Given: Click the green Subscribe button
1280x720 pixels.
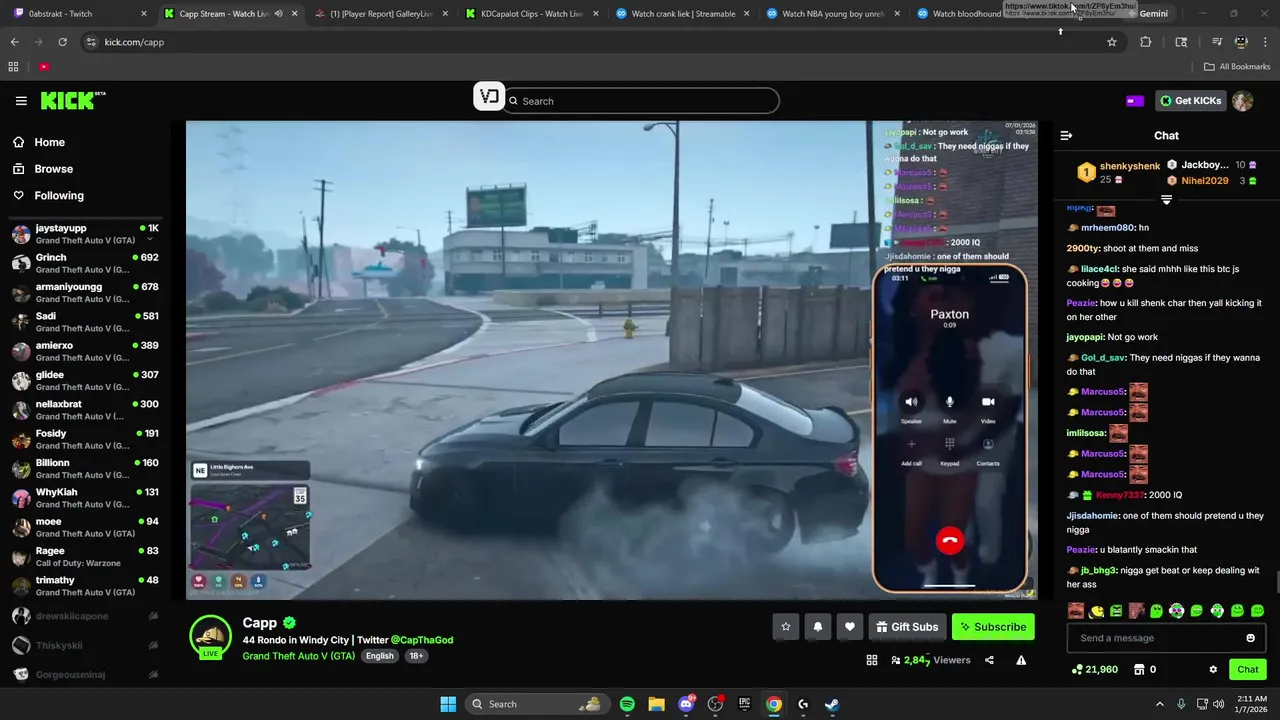Looking at the screenshot, I should [x=993, y=627].
